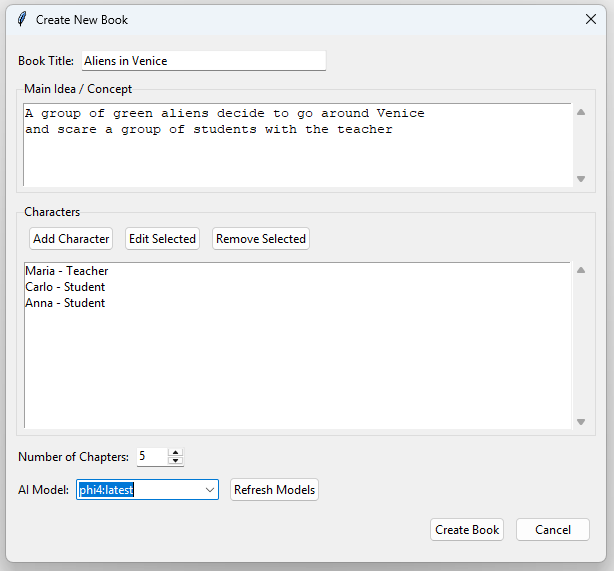614x571 pixels.
Task: Click inside the Main Idea text area
Action: 298,145
